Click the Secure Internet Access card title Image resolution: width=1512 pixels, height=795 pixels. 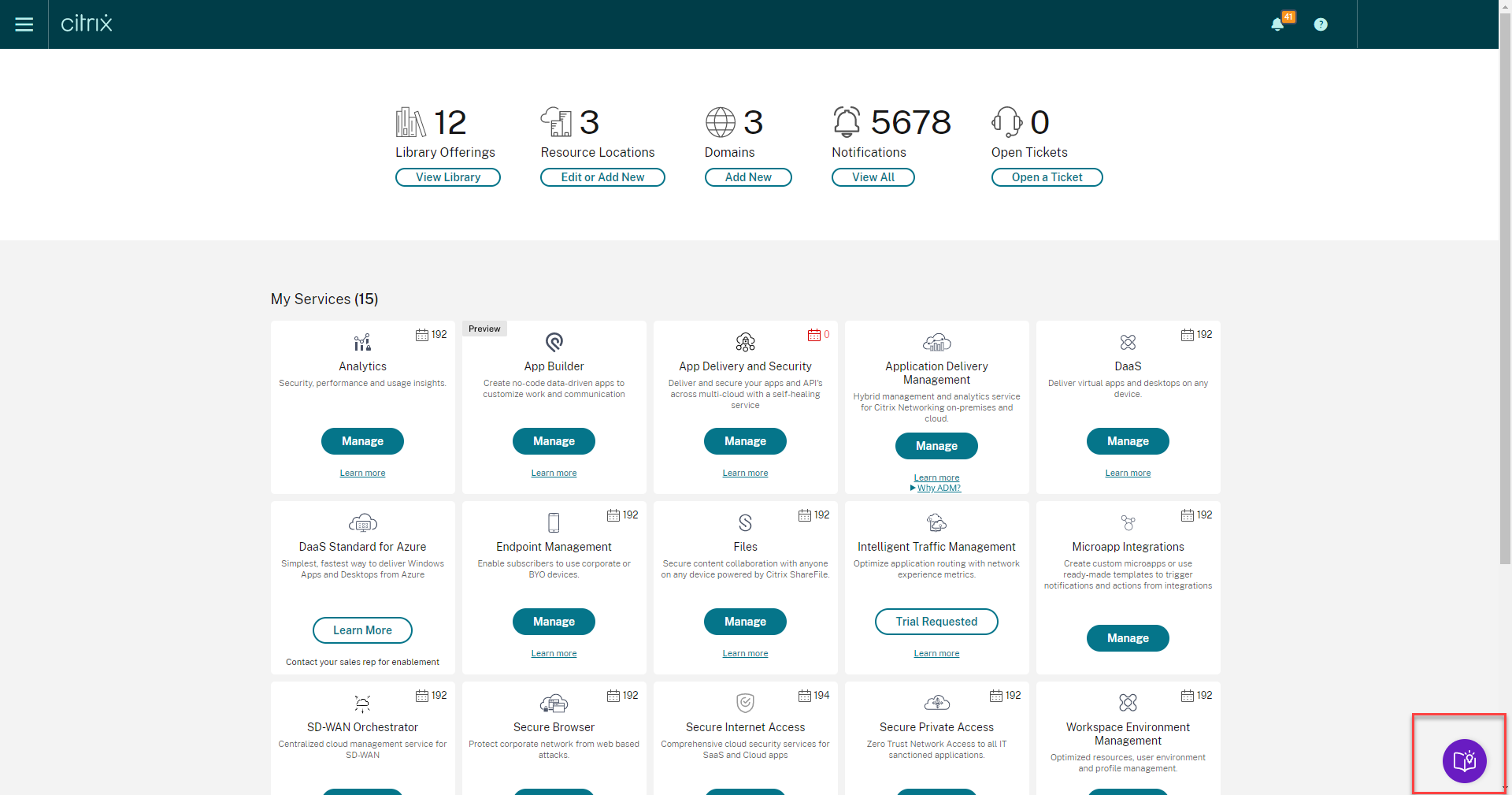coord(745,727)
